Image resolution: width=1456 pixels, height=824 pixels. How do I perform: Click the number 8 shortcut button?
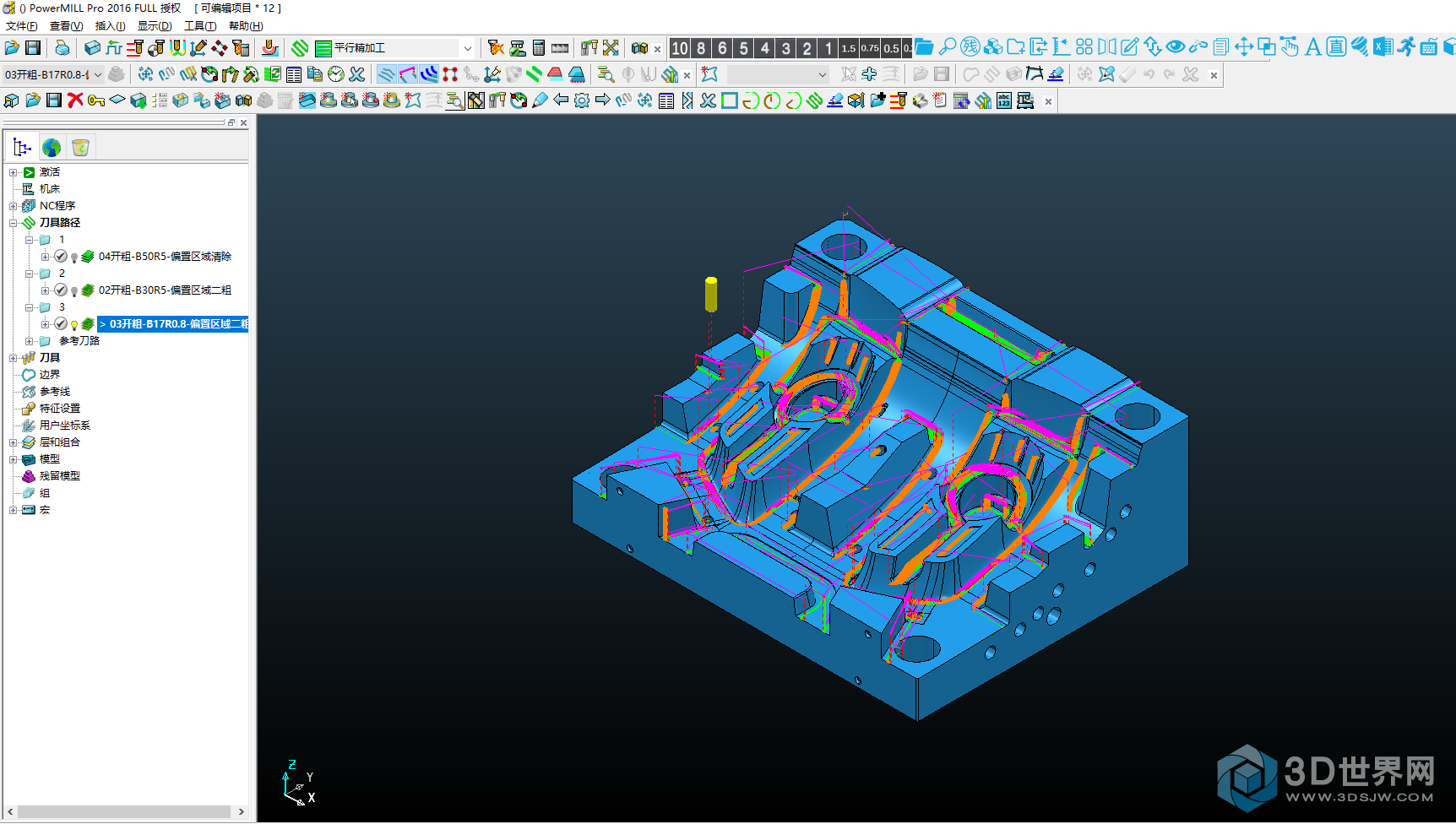click(x=701, y=48)
